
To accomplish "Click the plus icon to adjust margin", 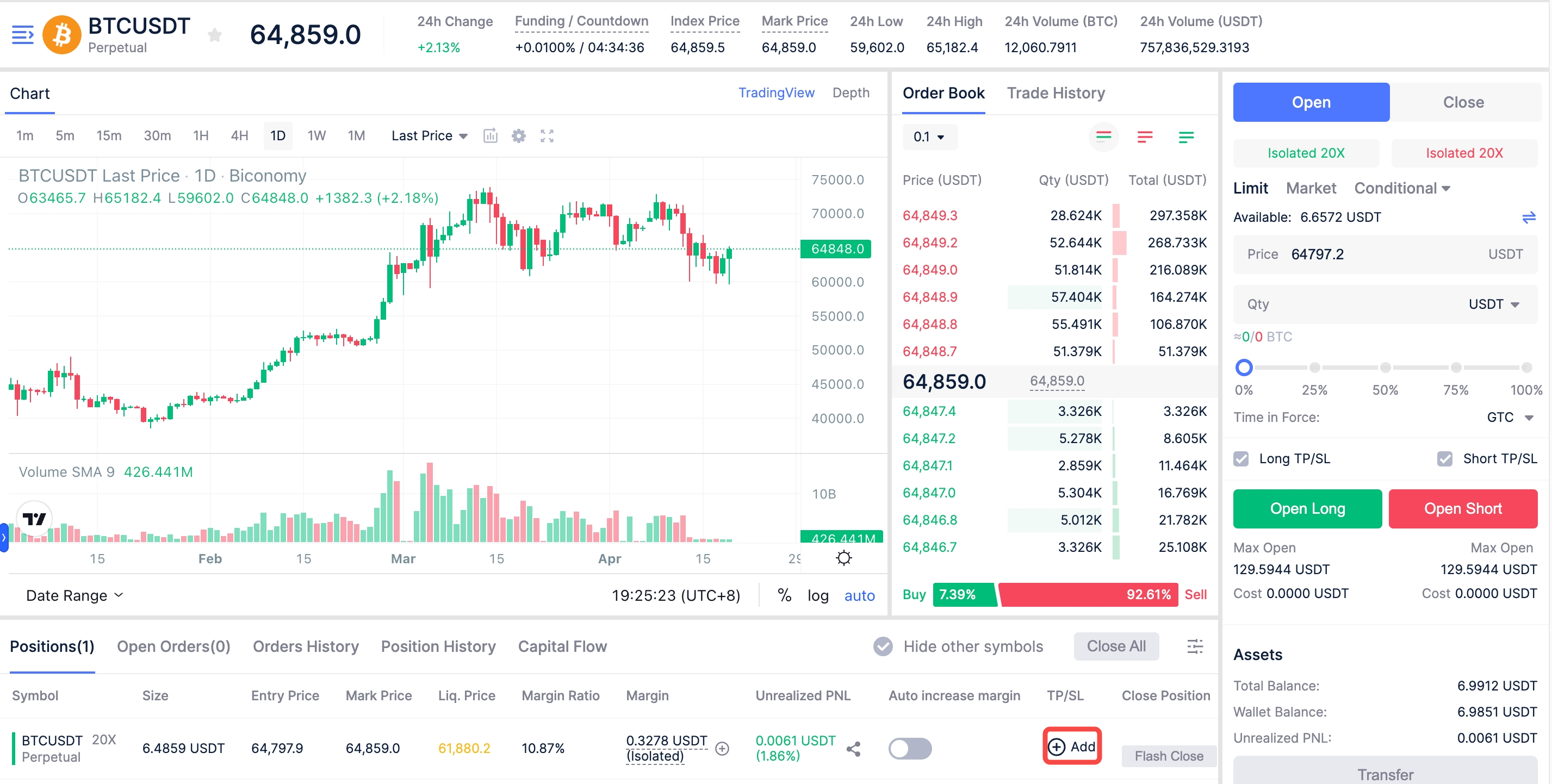I will [722, 749].
